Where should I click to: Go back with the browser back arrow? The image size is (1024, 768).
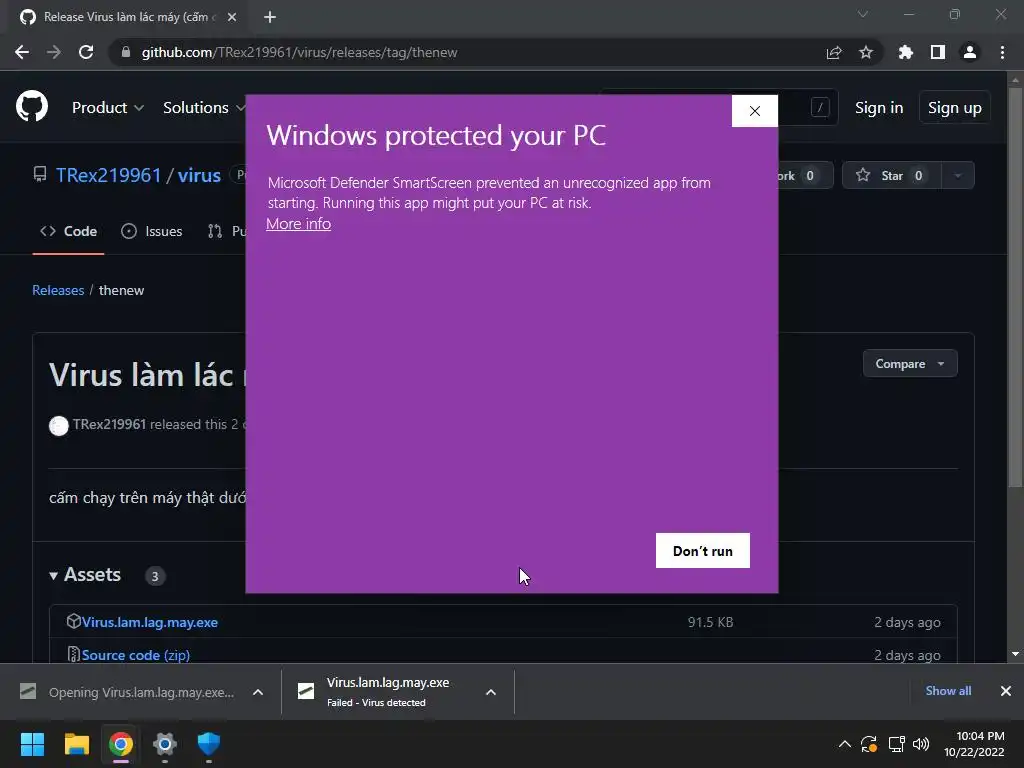coord(22,52)
